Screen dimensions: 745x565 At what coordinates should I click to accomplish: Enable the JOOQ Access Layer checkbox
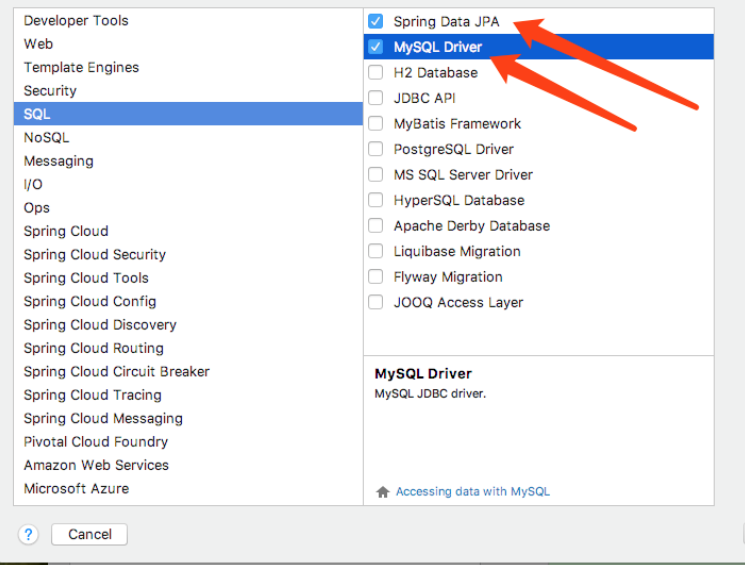pos(375,302)
